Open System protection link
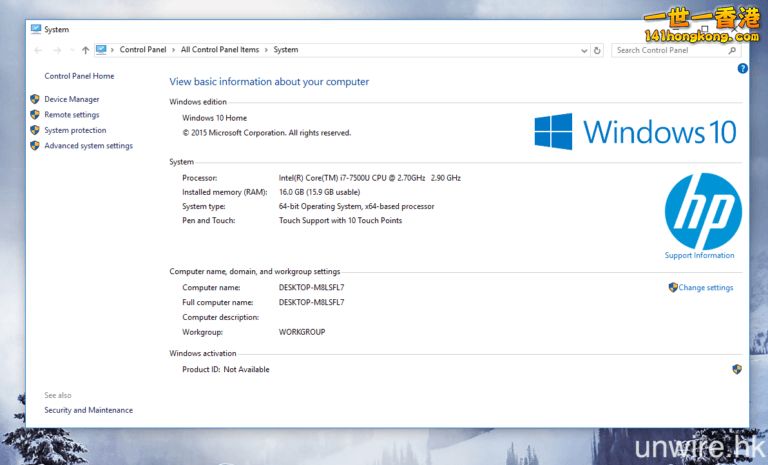768x465 pixels. click(x=75, y=130)
